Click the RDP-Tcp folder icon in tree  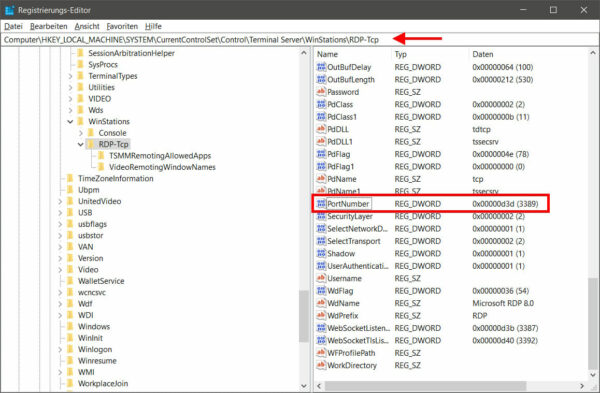[x=91, y=144]
